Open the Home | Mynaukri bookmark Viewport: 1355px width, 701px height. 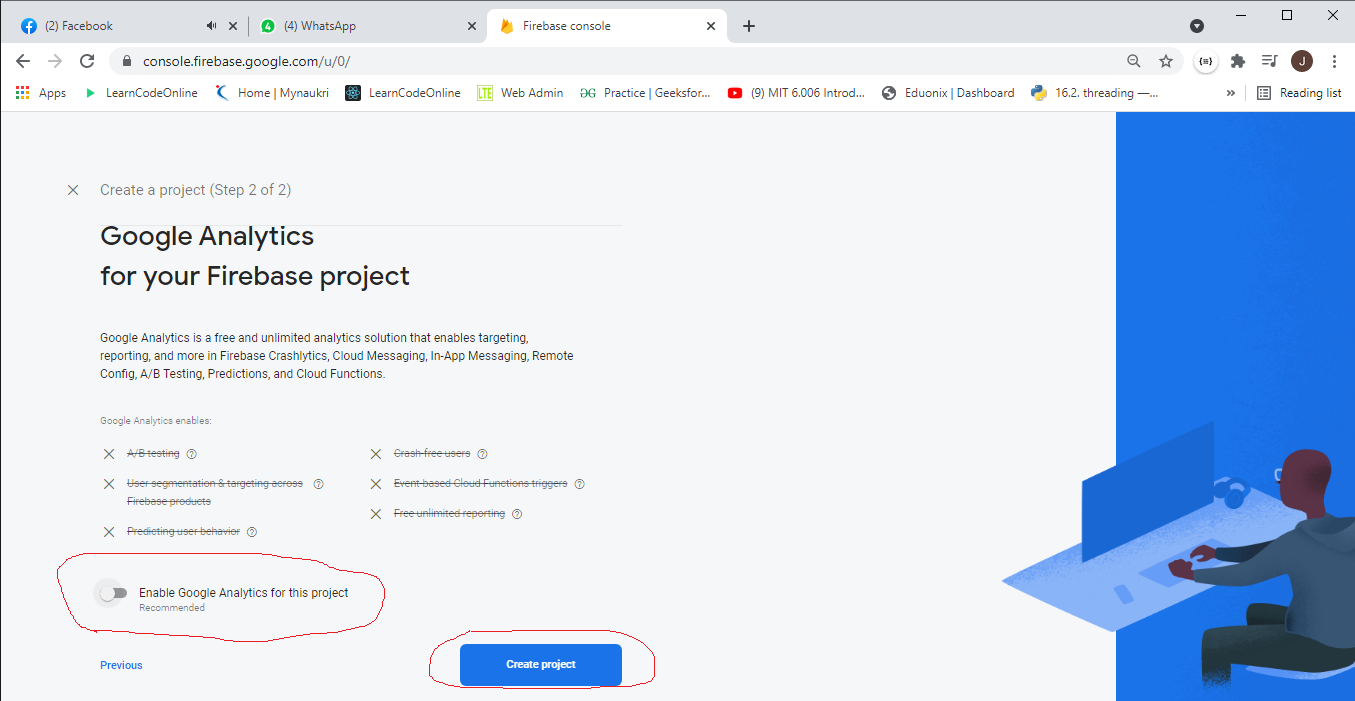[272, 93]
